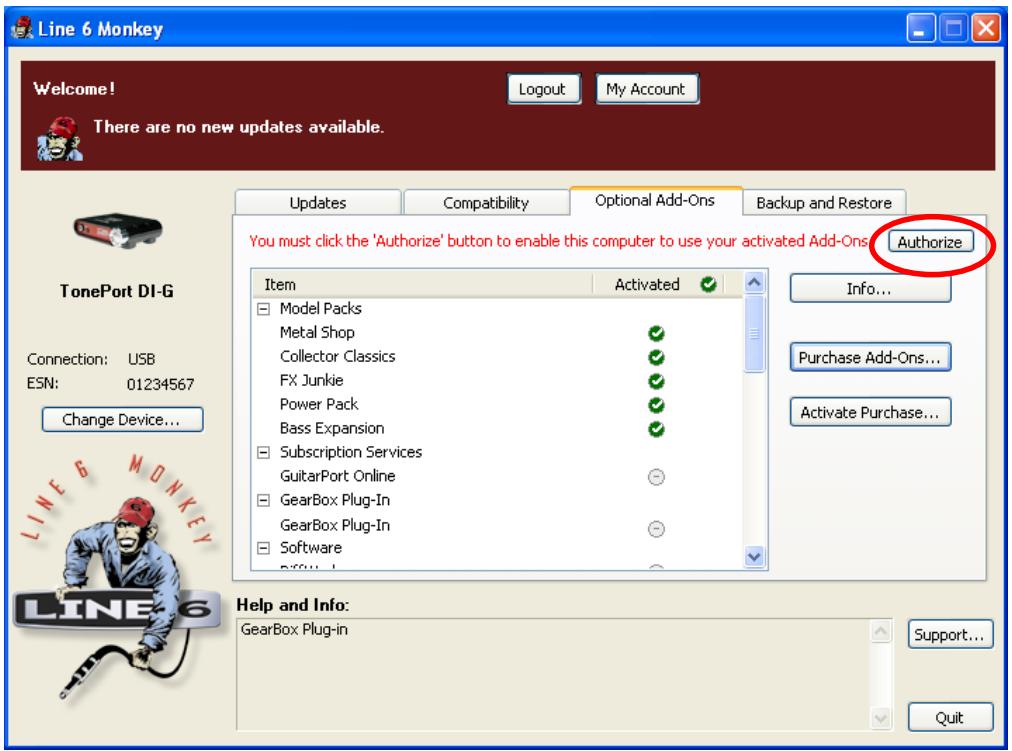Viewport: 1012px width, 751px height.
Task: Open My Account page
Action: pyautogui.click(x=646, y=89)
